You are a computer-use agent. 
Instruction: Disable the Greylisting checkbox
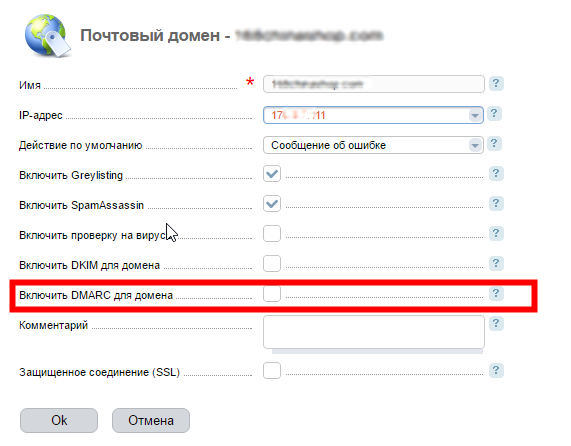coord(272,174)
